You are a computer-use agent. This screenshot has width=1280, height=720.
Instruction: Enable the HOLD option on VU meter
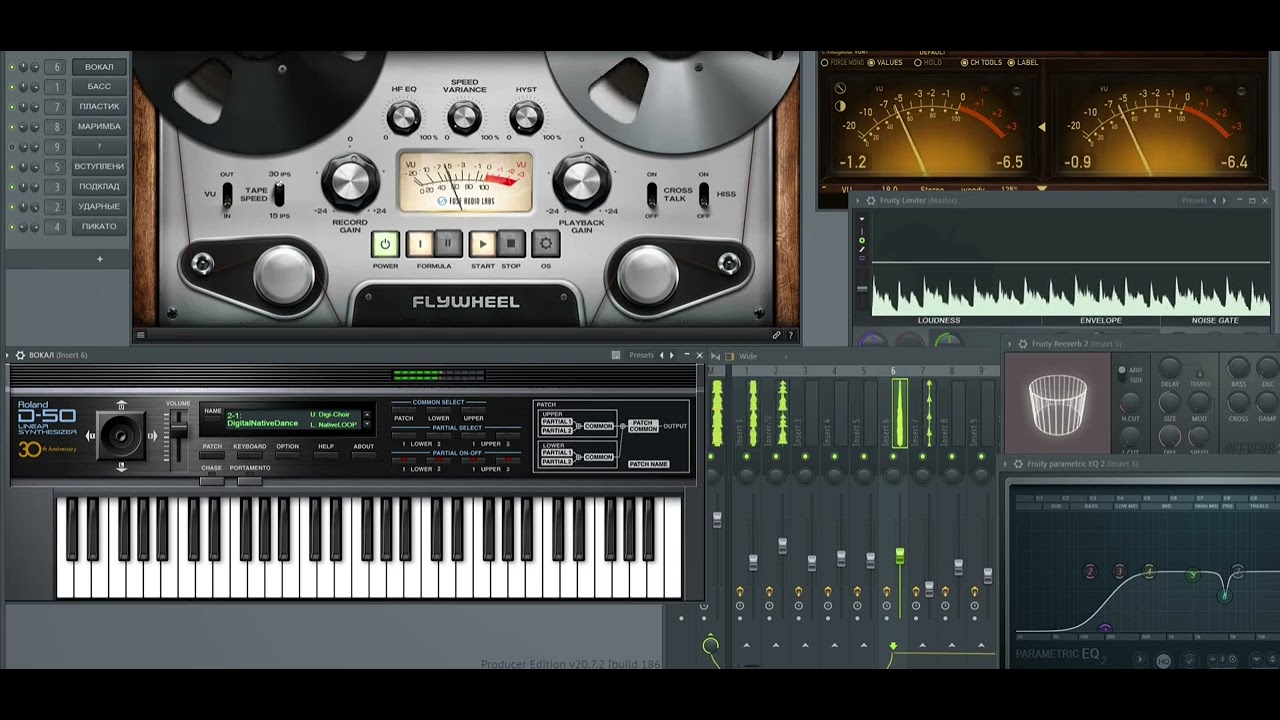pos(928,62)
